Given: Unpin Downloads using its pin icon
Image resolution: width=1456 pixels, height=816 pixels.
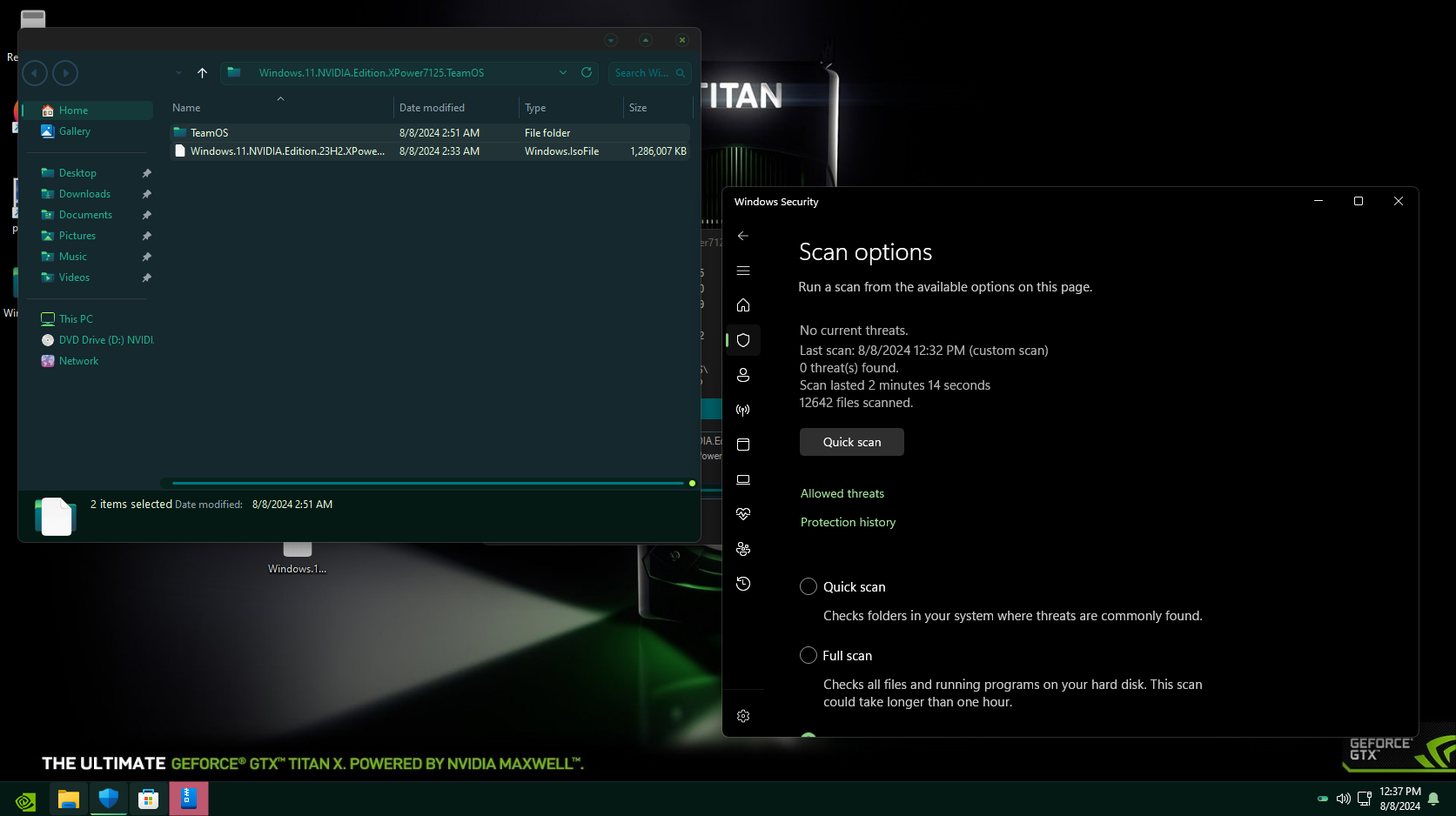Looking at the screenshot, I should pyautogui.click(x=147, y=194).
